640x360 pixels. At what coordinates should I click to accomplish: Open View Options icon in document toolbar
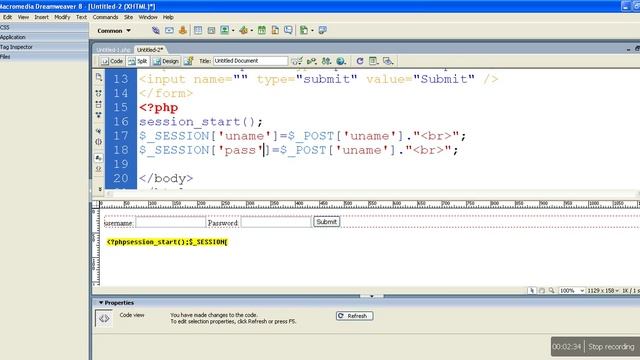373,61
